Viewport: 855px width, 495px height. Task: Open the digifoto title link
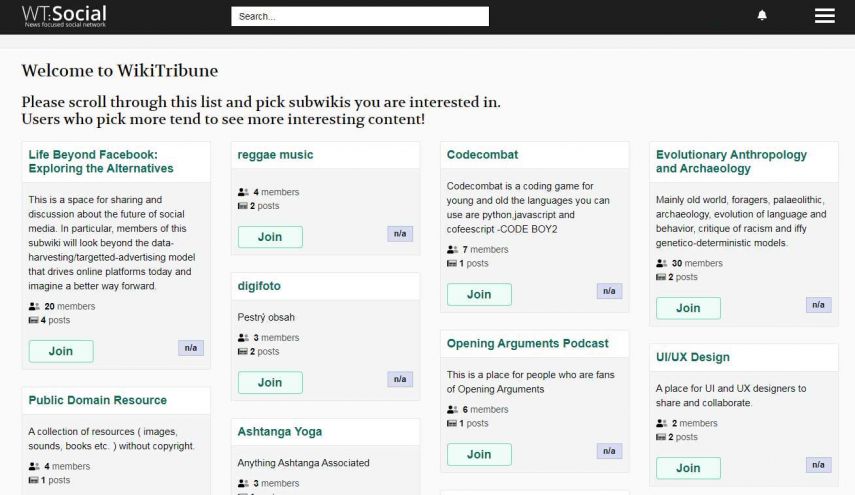click(x=259, y=286)
